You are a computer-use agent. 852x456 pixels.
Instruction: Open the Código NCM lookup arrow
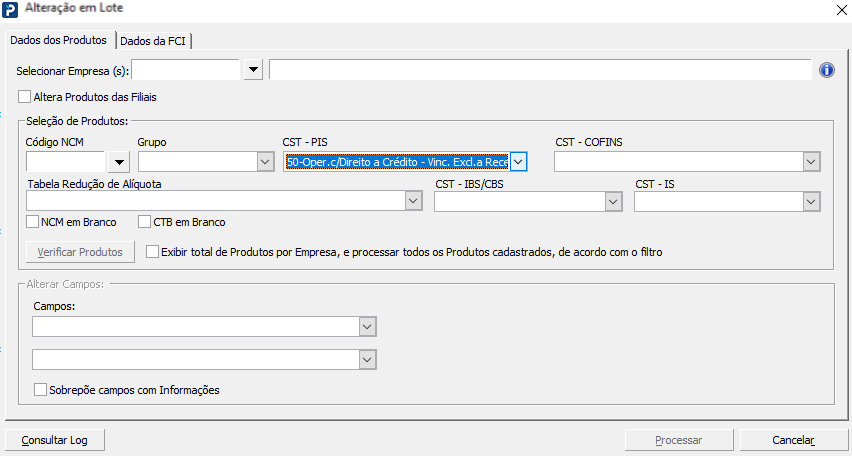(119, 161)
